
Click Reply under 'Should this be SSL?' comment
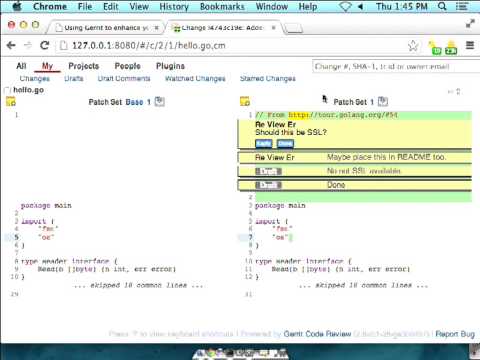(x=264, y=143)
